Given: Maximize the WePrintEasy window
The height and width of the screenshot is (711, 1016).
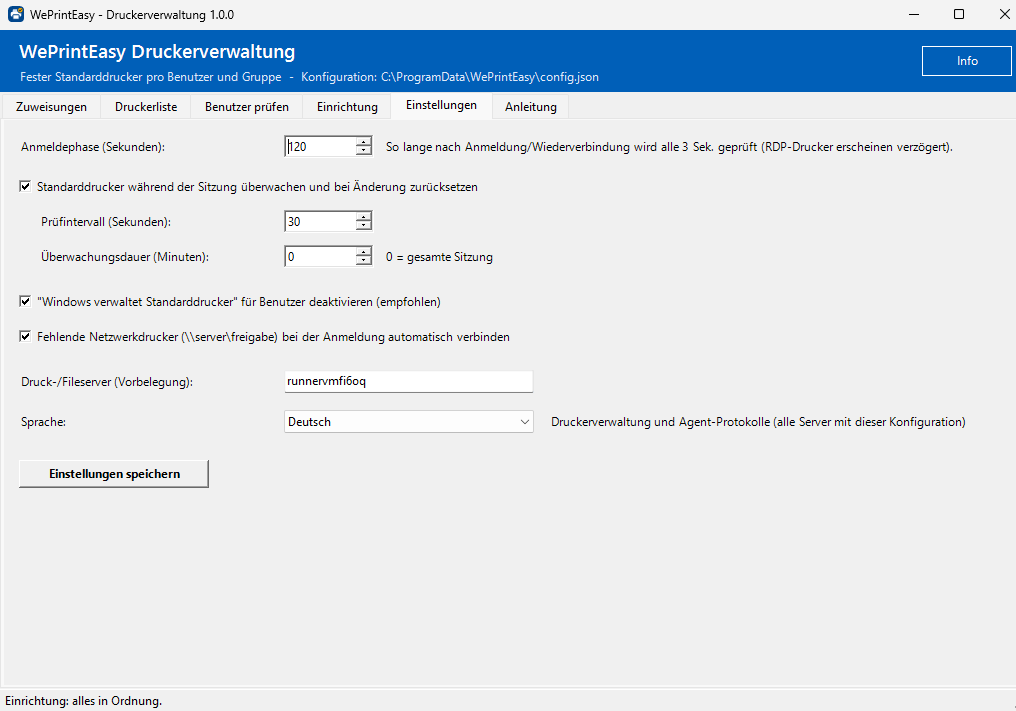Looking at the screenshot, I should point(959,14).
